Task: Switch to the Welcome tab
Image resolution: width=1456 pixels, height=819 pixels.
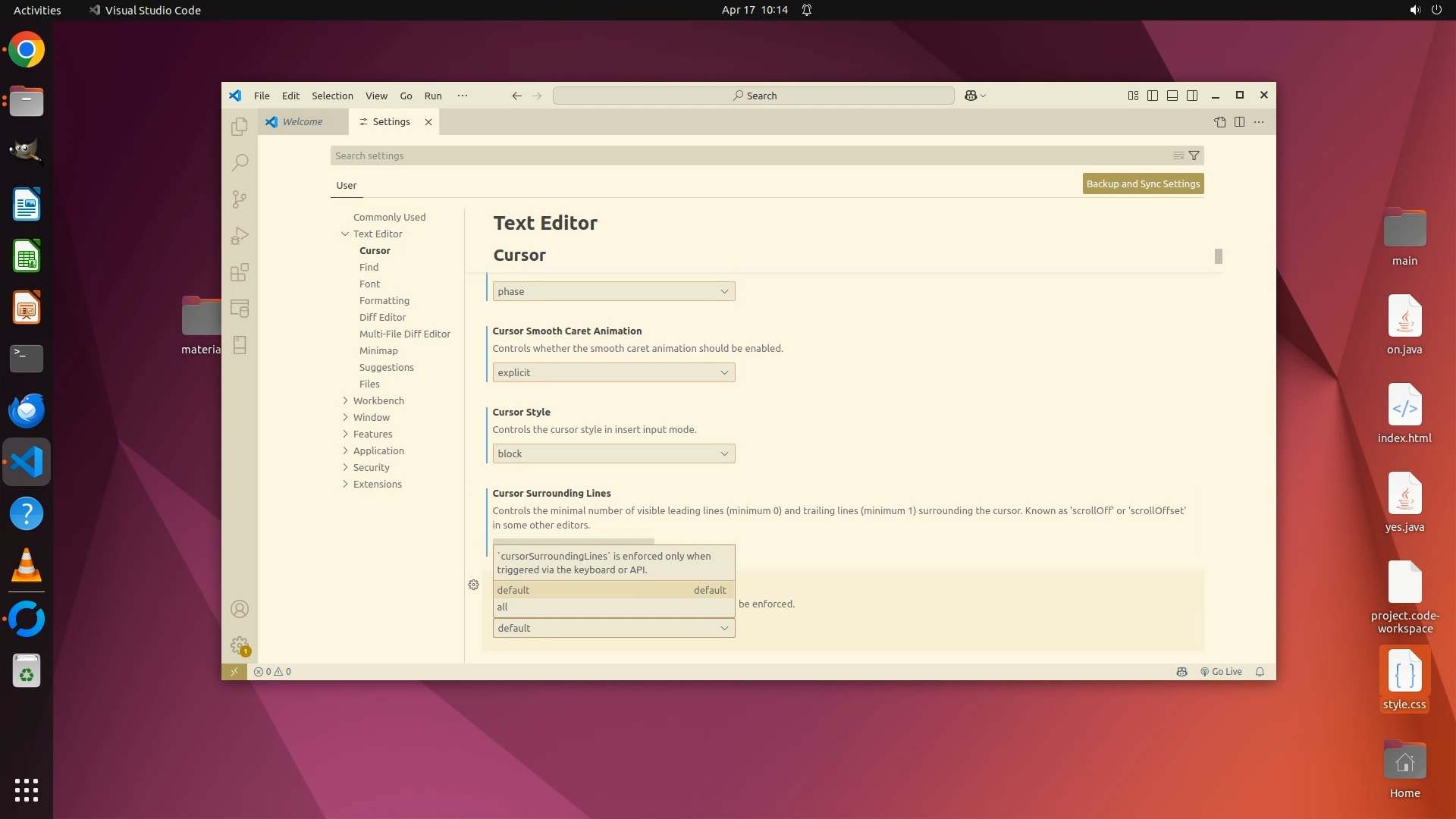Action: (x=303, y=121)
